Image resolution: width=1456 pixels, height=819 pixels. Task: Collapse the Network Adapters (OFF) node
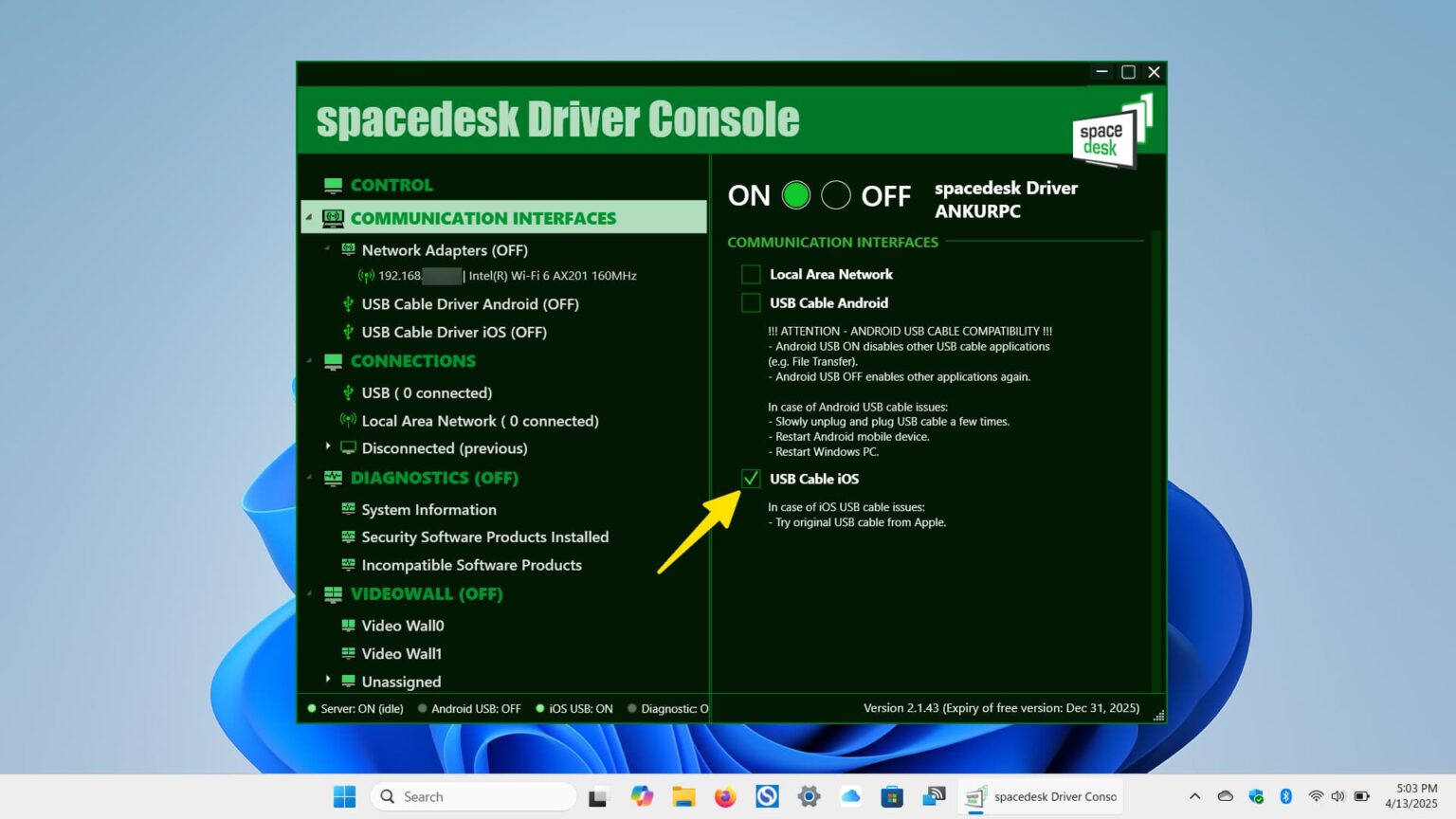click(x=328, y=249)
